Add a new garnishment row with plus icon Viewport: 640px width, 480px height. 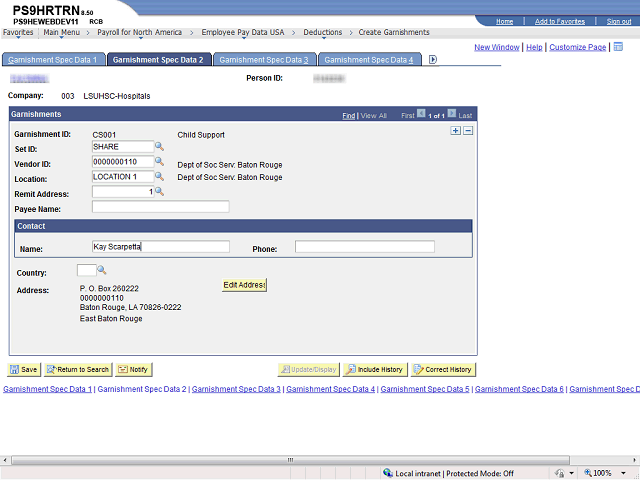[x=456, y=131]
